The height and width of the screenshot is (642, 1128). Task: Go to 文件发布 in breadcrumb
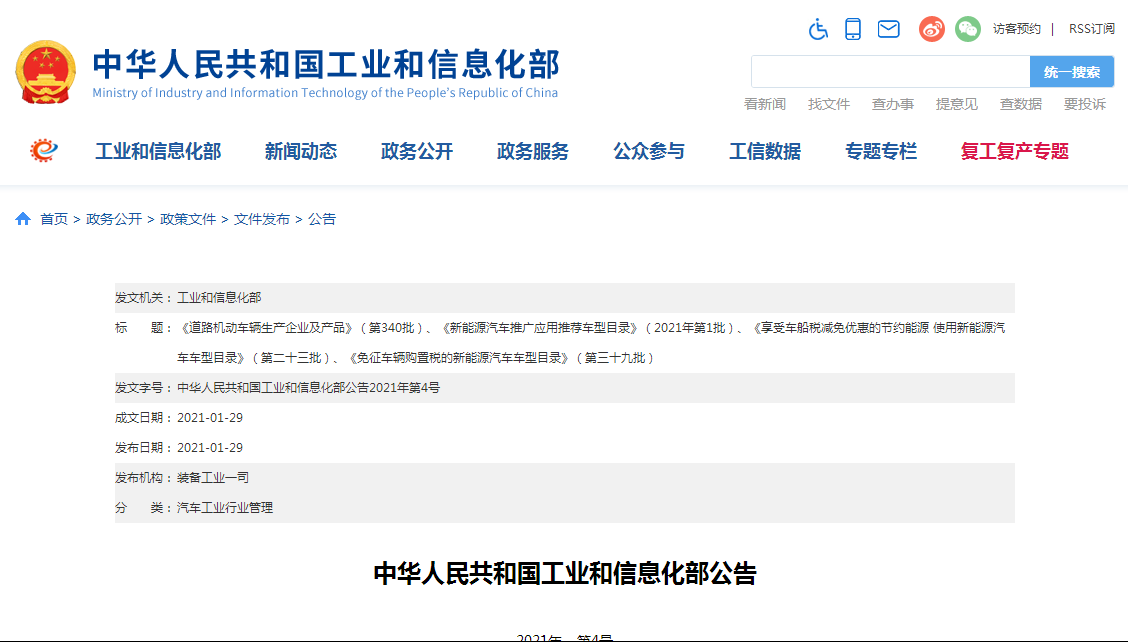262,219
